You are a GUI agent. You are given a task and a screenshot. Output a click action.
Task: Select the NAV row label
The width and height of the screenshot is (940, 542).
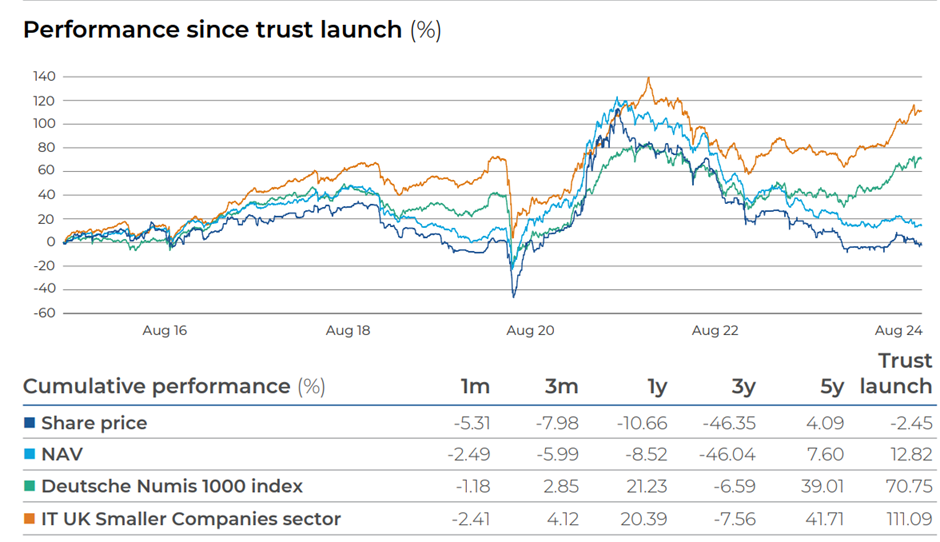pos(62,454)
